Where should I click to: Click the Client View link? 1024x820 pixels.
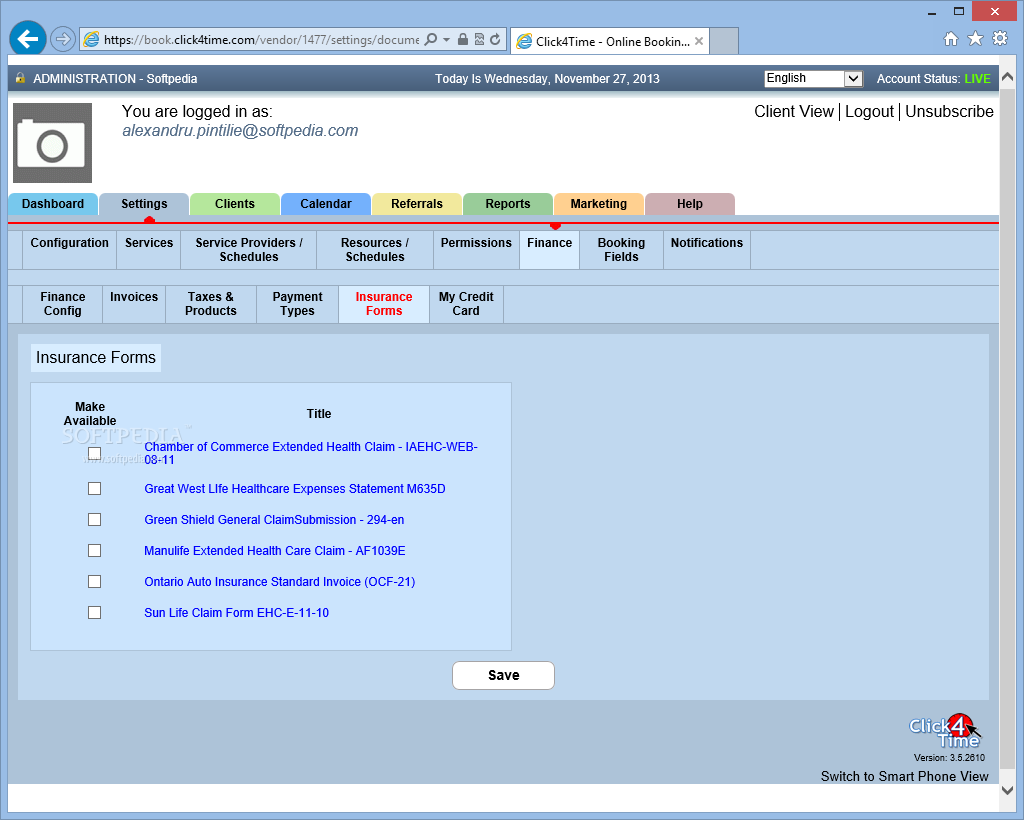click(793, 112)
